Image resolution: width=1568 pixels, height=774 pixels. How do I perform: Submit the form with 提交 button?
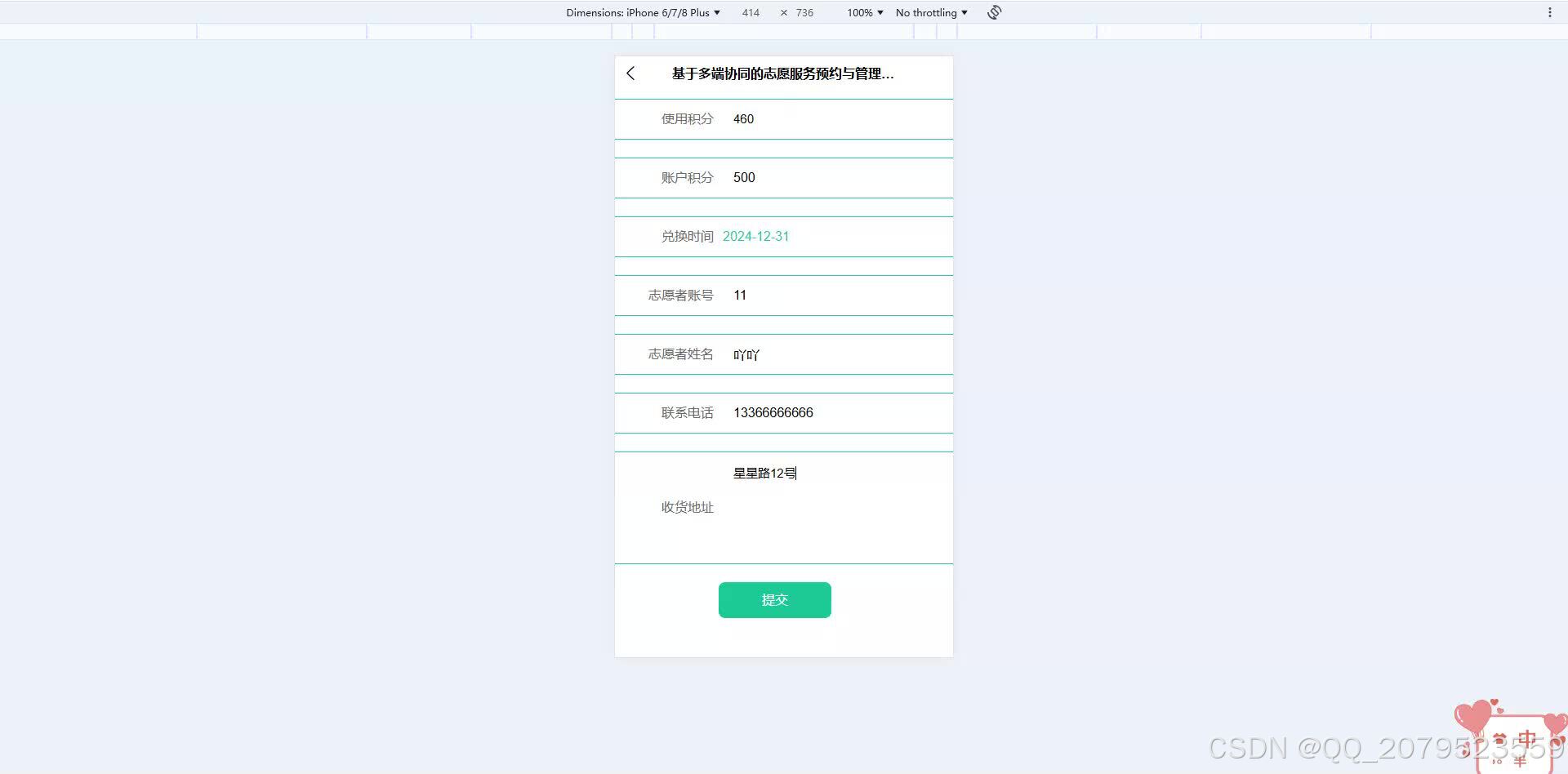(x=775, y=600)
